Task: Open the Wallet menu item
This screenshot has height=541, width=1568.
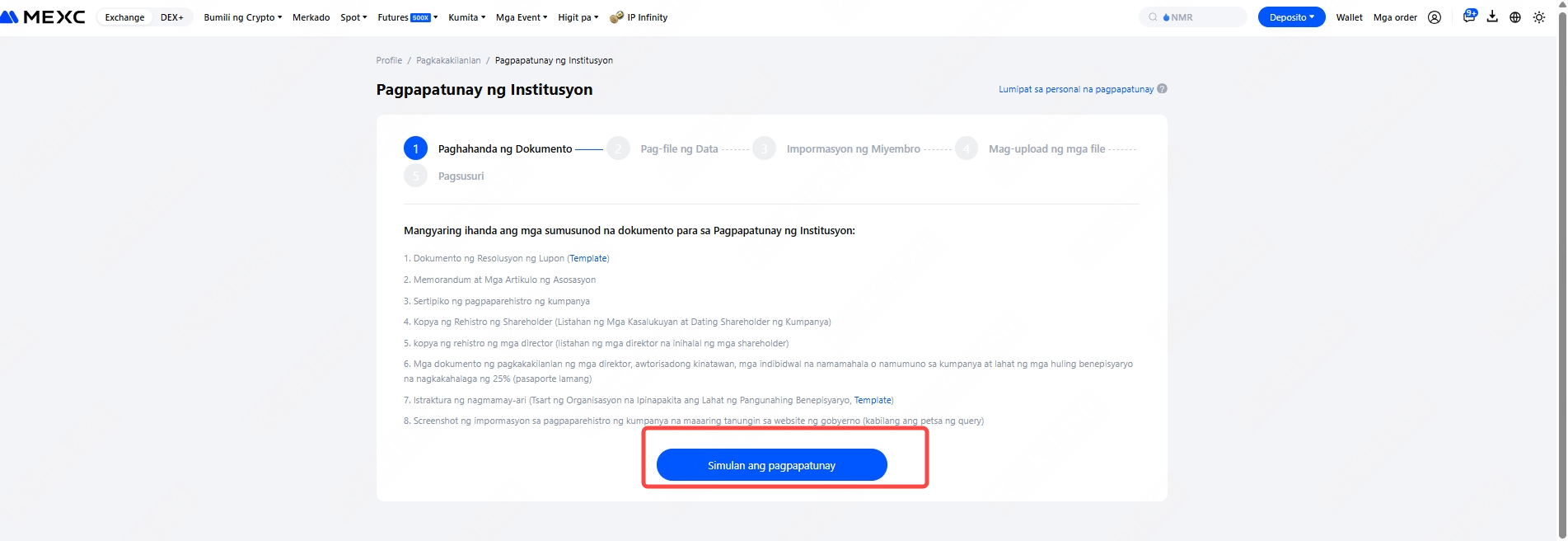Action: 1349,17
